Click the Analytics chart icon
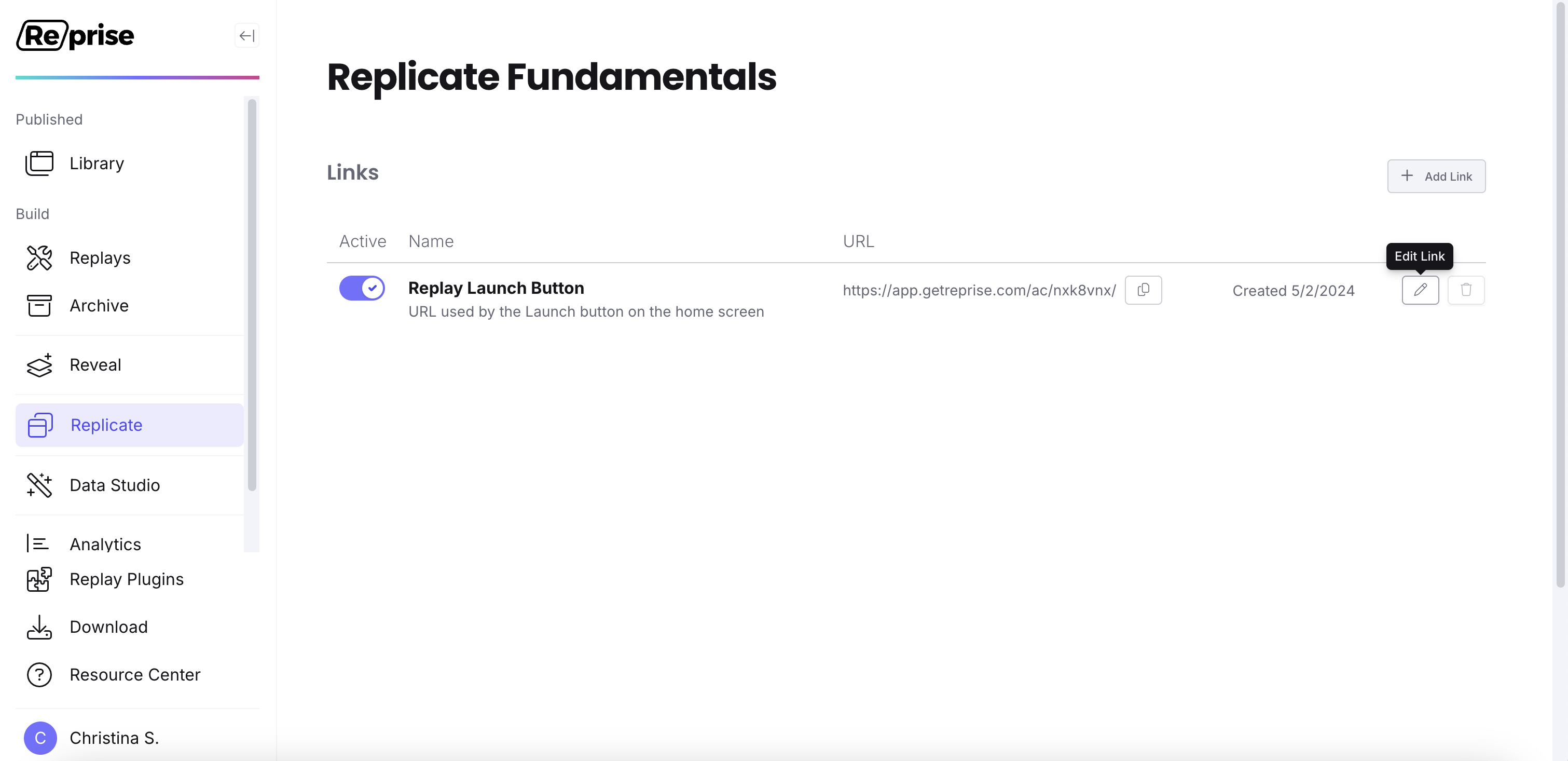 coord(38,543)
